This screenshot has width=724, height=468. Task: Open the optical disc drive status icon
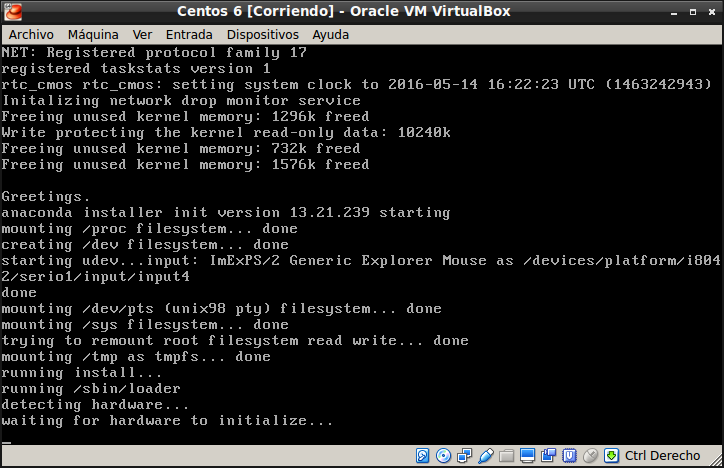pyautogui.click(x=444, y=456)
